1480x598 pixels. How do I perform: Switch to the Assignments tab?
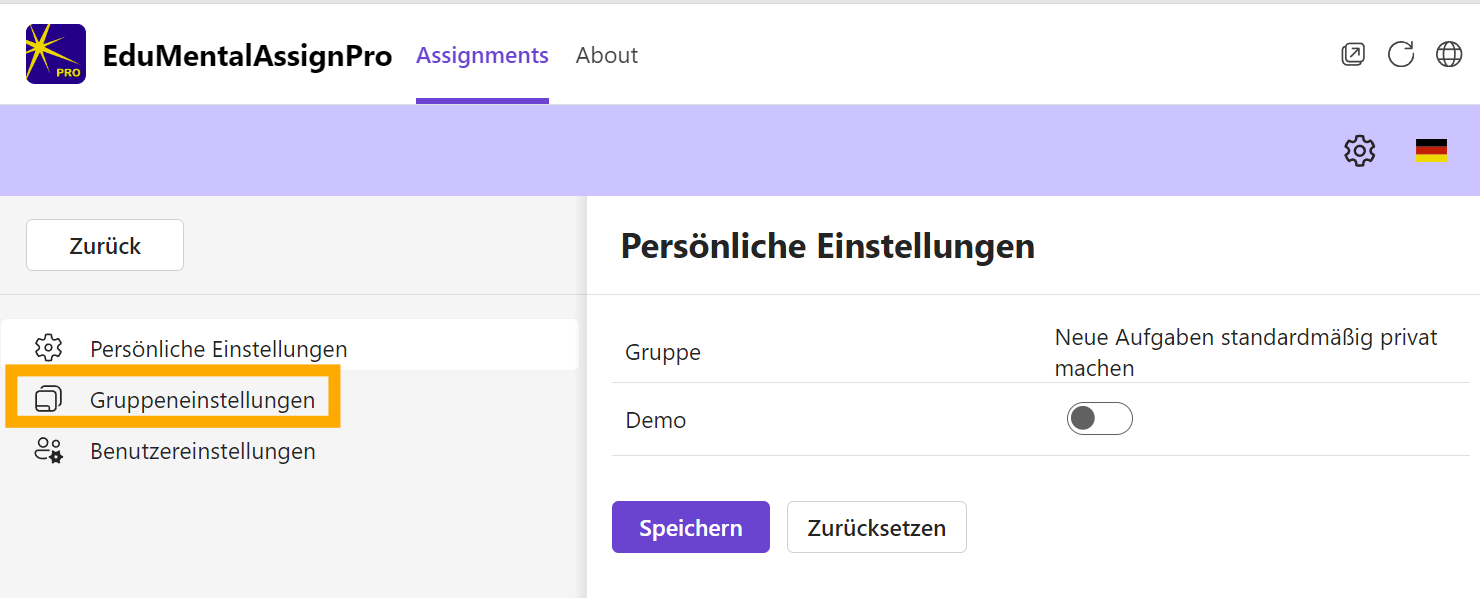[x=482, y=56]
